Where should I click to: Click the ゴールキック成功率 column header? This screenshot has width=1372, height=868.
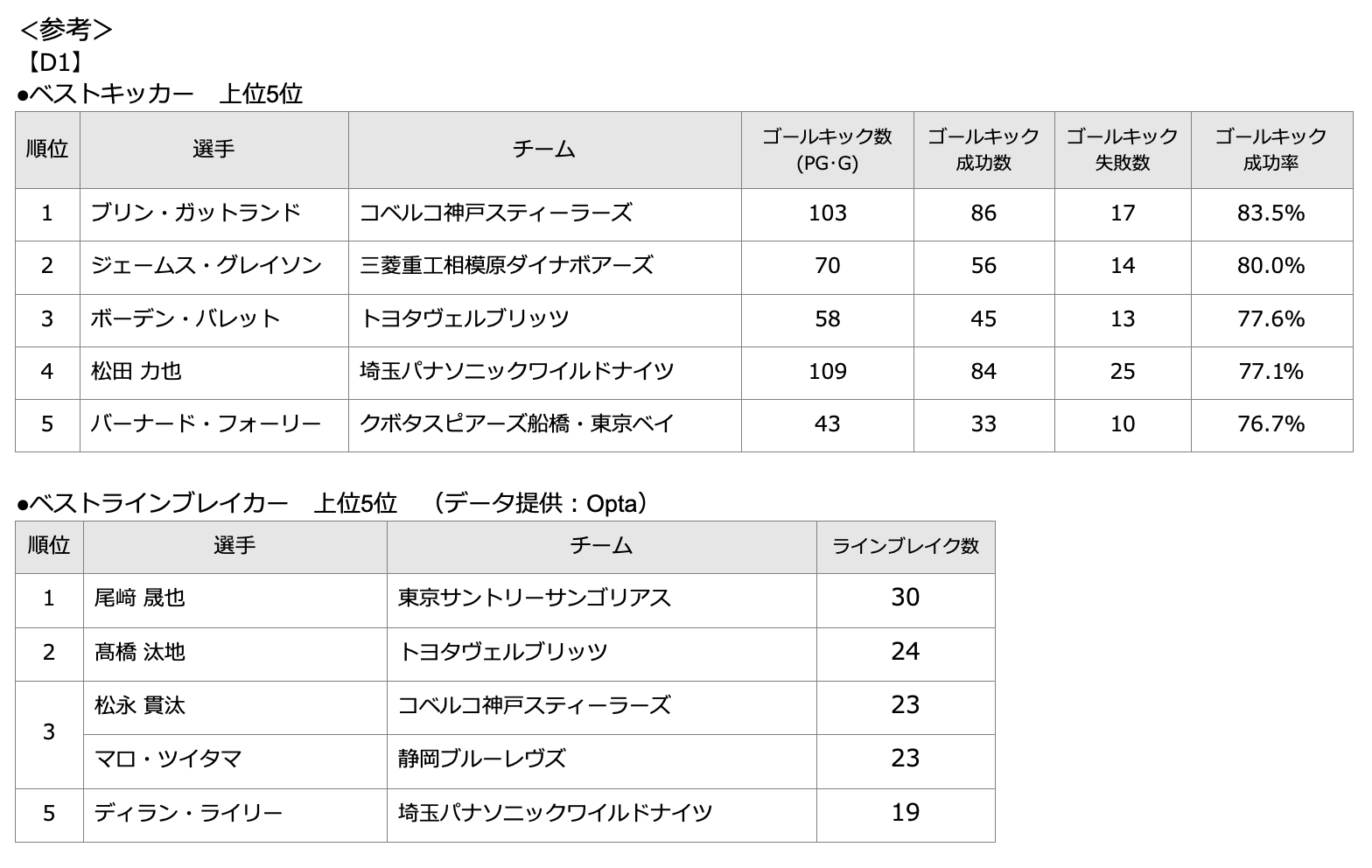(x=1270, y=149)
